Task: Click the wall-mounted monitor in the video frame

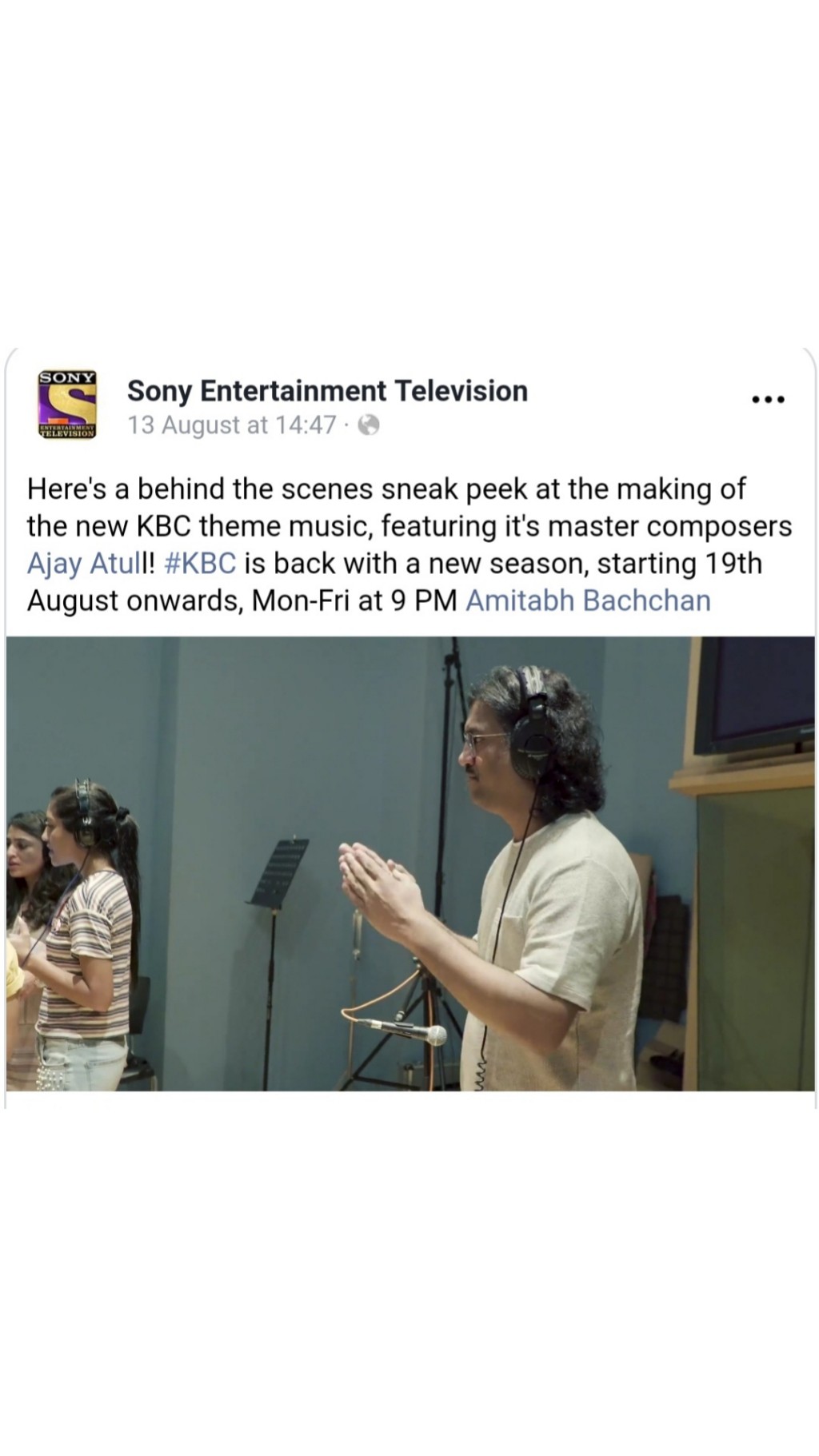Action: pos(753,694)
